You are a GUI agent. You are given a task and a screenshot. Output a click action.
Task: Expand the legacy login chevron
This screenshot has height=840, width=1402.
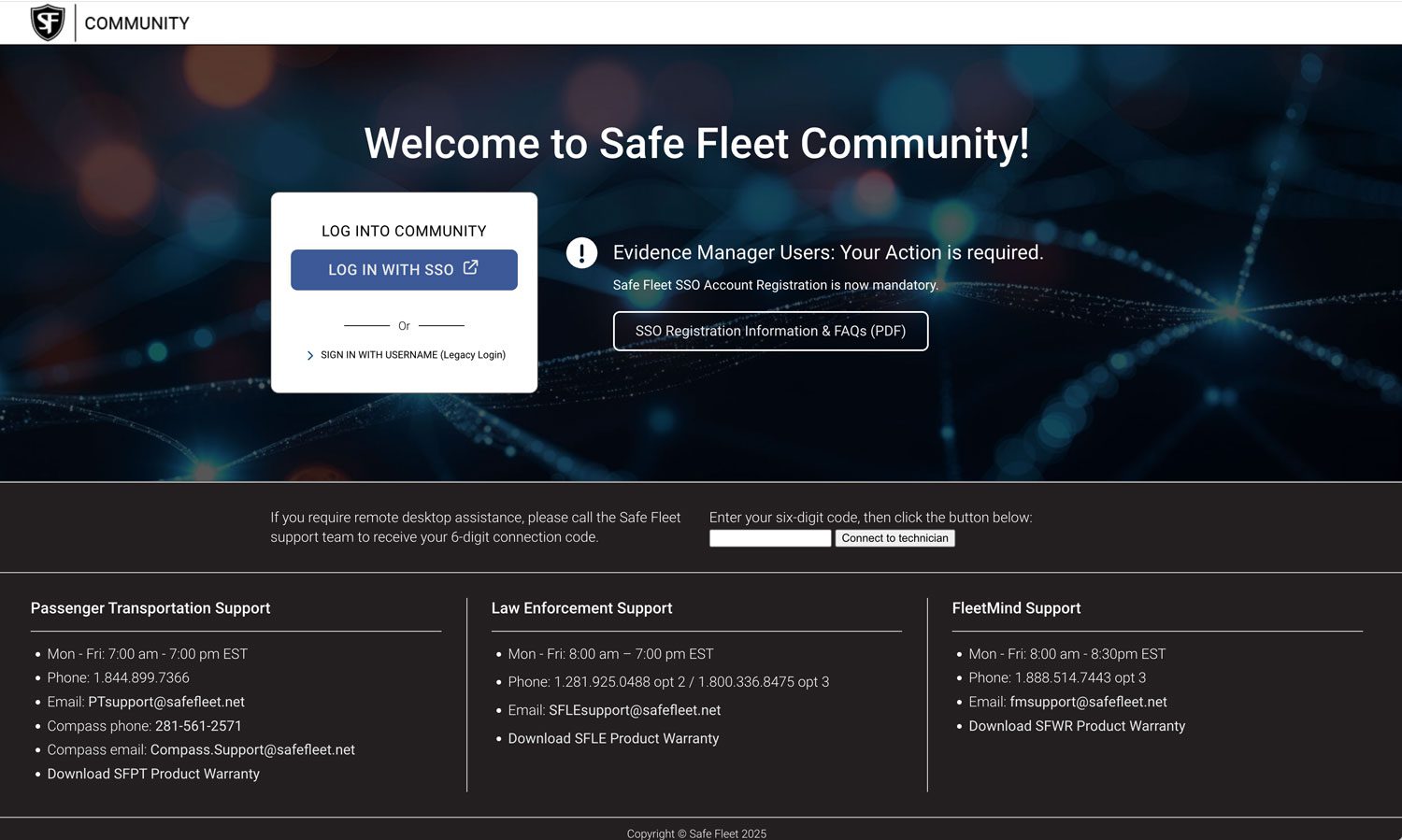coord(309,355)
